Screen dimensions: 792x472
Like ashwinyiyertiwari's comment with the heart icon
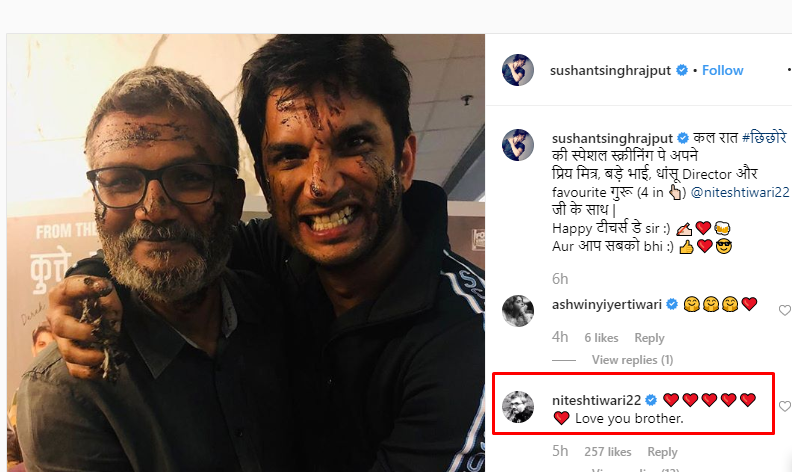(784, 311)
